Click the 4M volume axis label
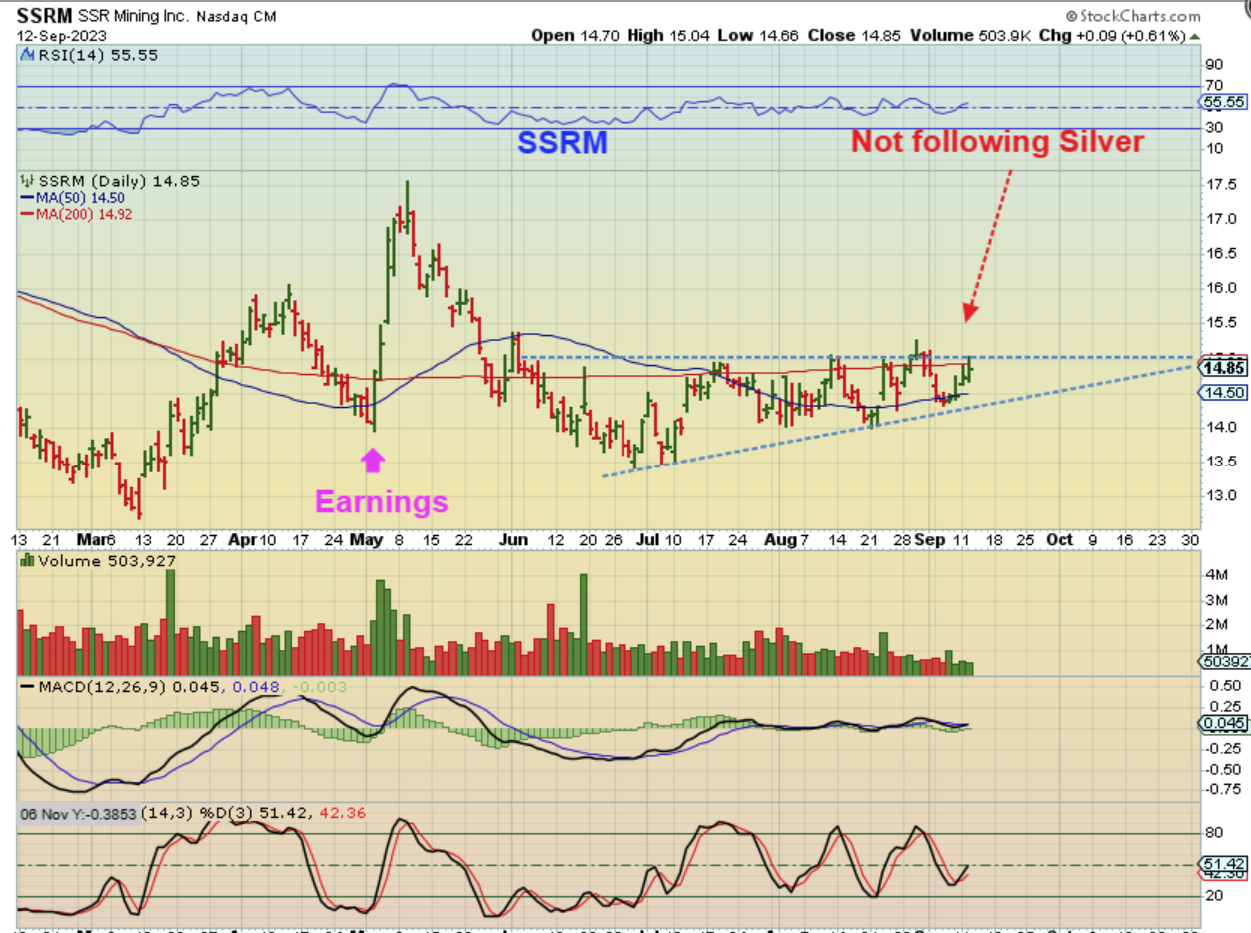 (1217, 576)
